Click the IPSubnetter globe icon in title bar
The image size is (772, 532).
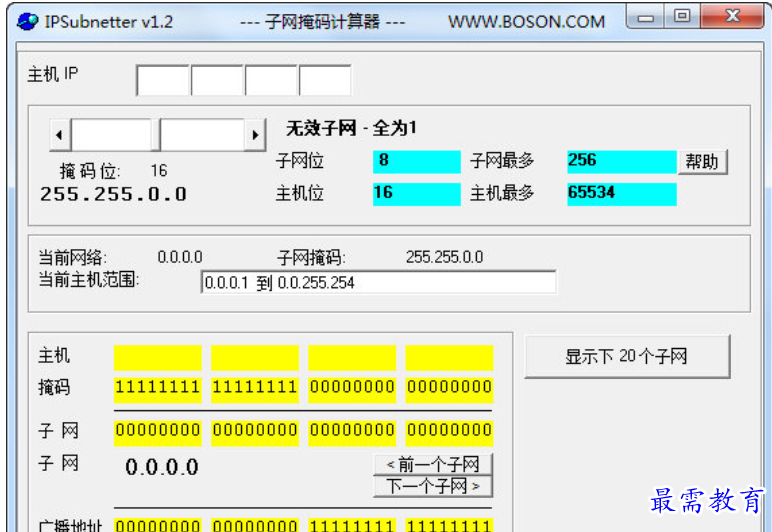(x=27, y=21)
